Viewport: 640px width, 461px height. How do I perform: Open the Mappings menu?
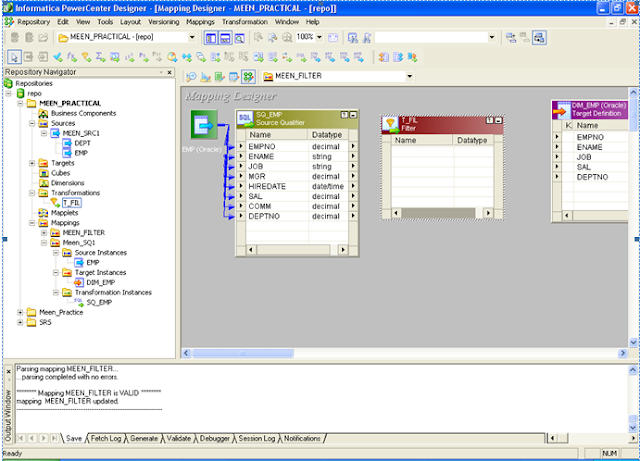tap(200, 22)
